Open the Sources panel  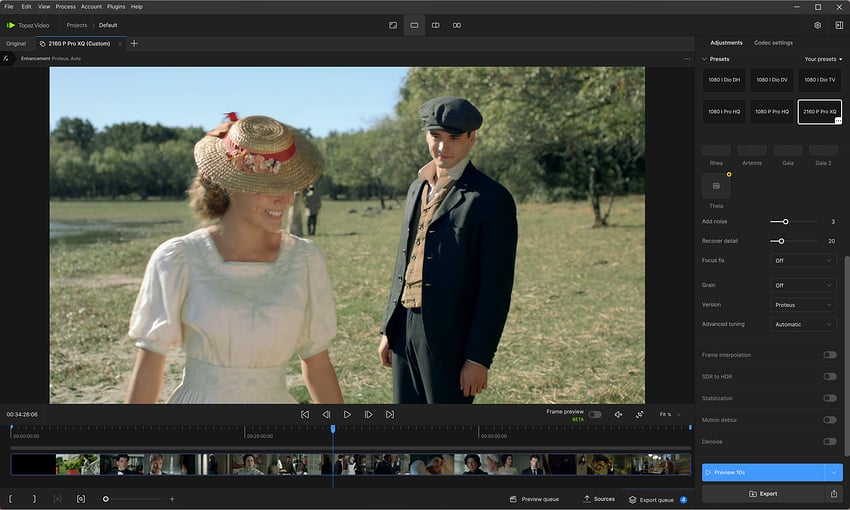pyautogui.click(x=599, y=499)
